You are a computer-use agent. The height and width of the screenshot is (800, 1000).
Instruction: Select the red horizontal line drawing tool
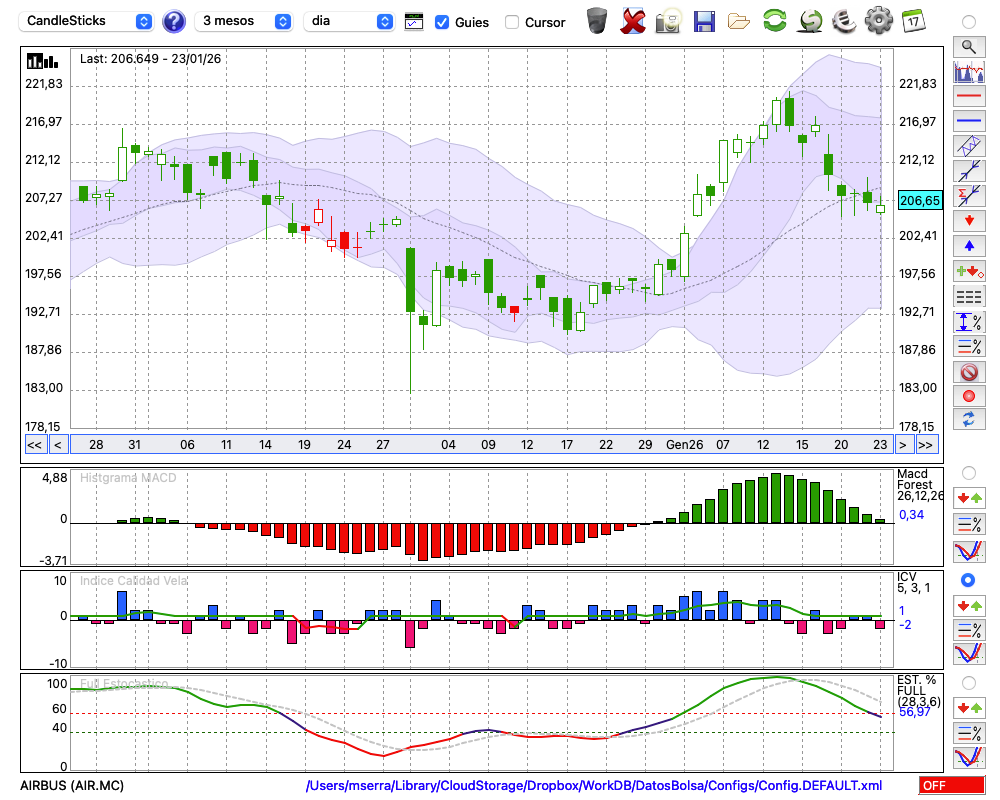point(969,97)
